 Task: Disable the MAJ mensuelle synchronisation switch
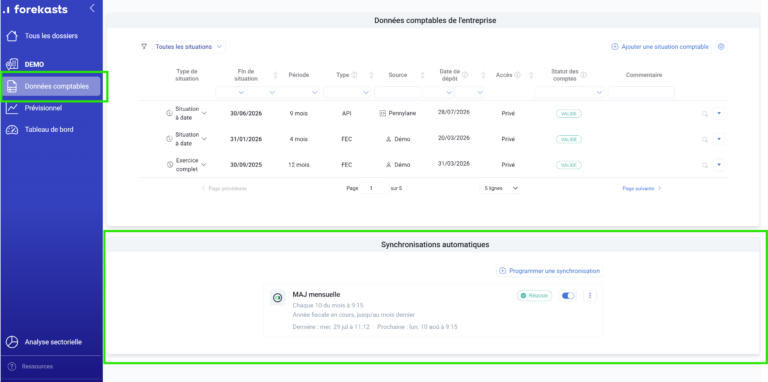click(568, 295)
